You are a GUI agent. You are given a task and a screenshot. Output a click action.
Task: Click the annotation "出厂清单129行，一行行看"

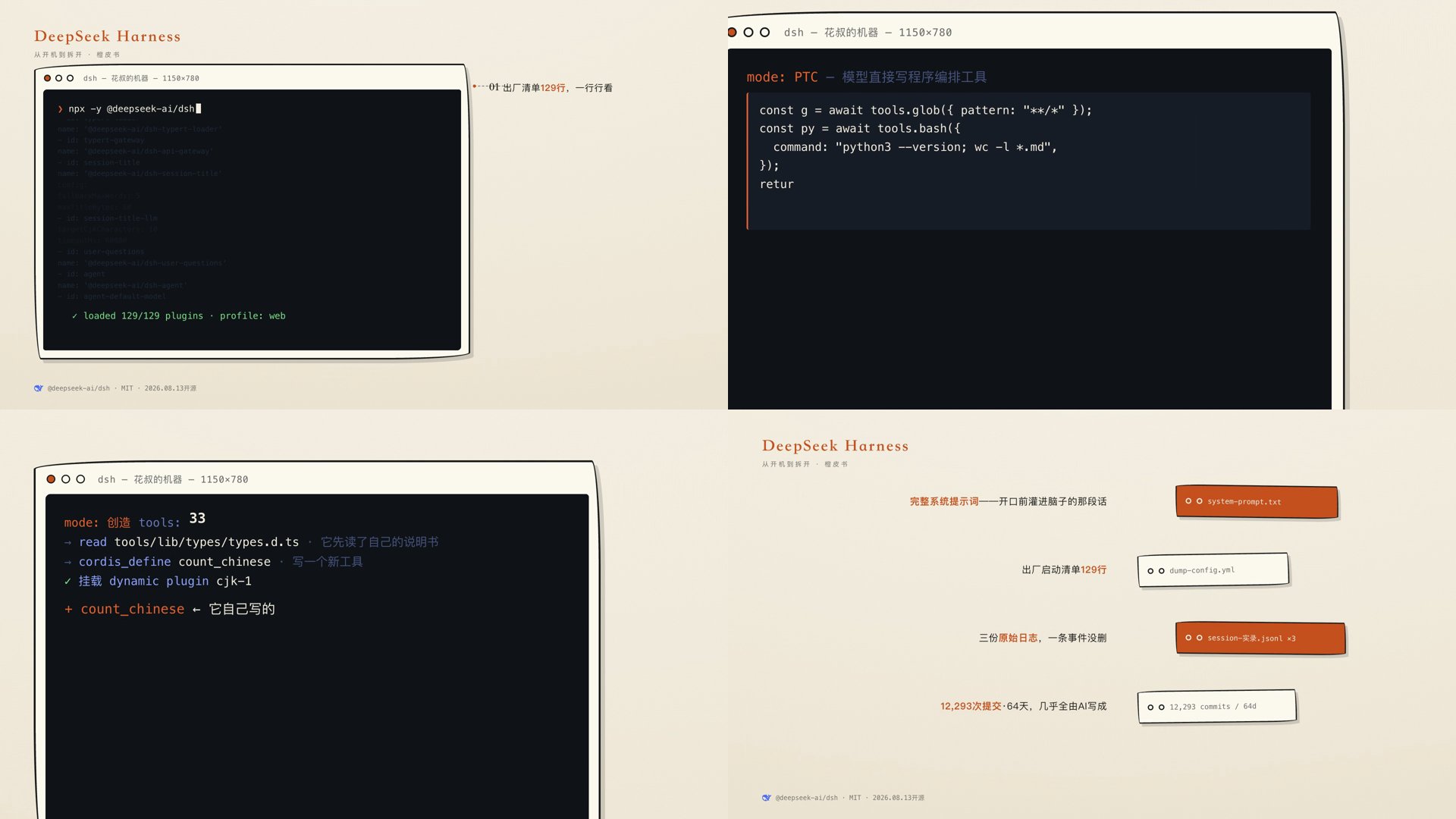point(557,88)
